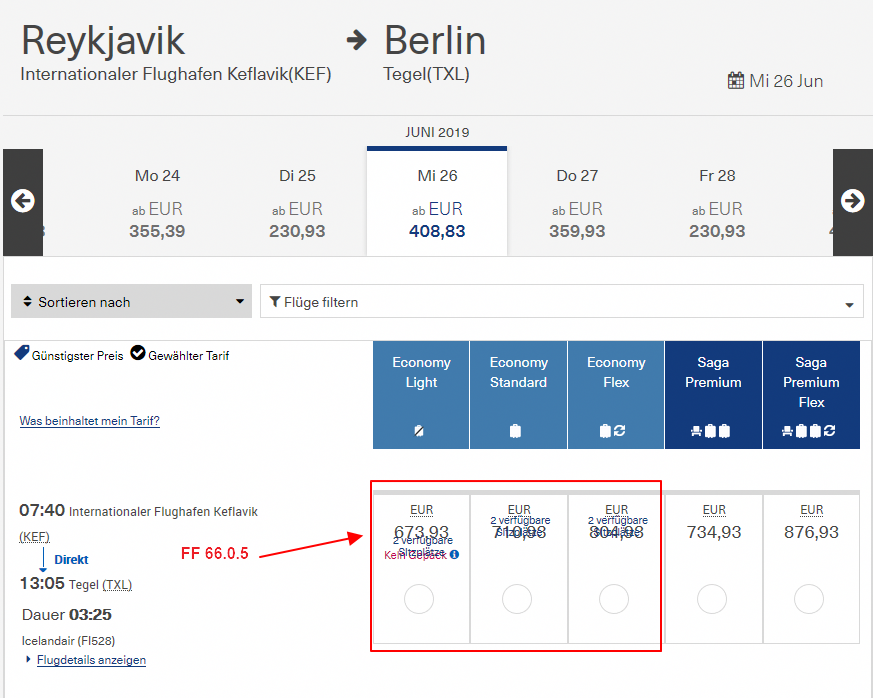Click the Gewählter Tarif checkmark icon

[138, 354]
